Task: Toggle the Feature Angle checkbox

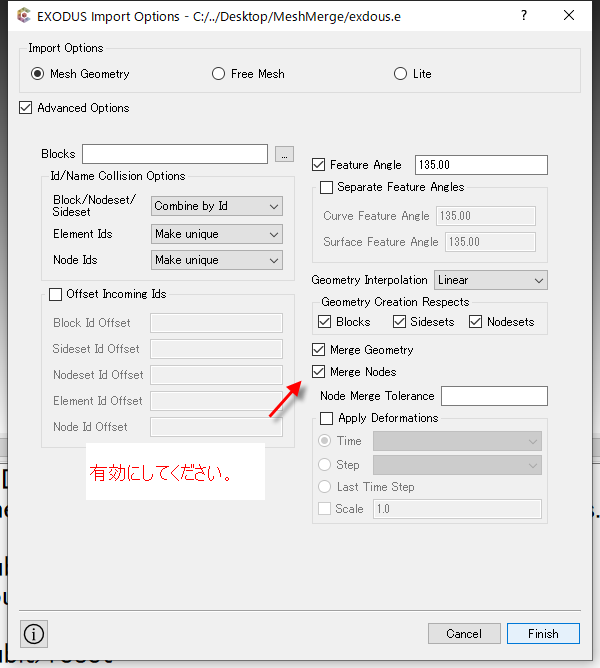Action: click(318, 164)
